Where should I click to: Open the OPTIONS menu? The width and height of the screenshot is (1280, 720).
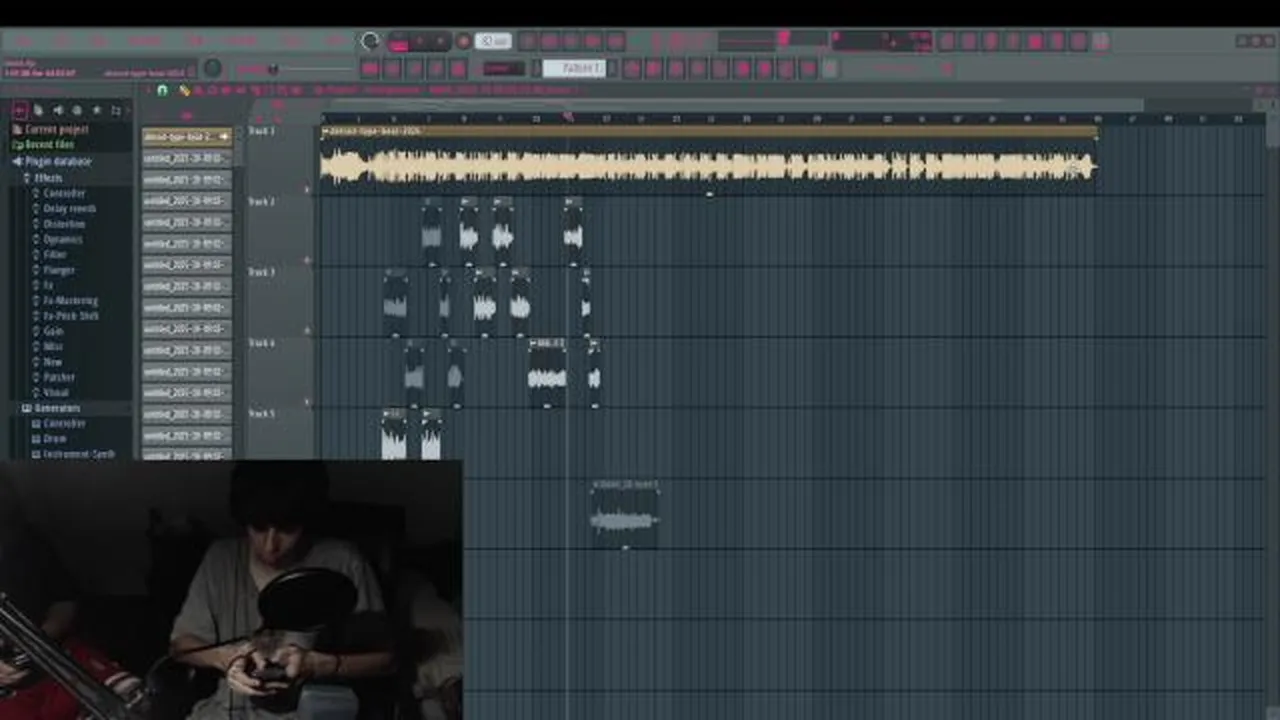240,41
